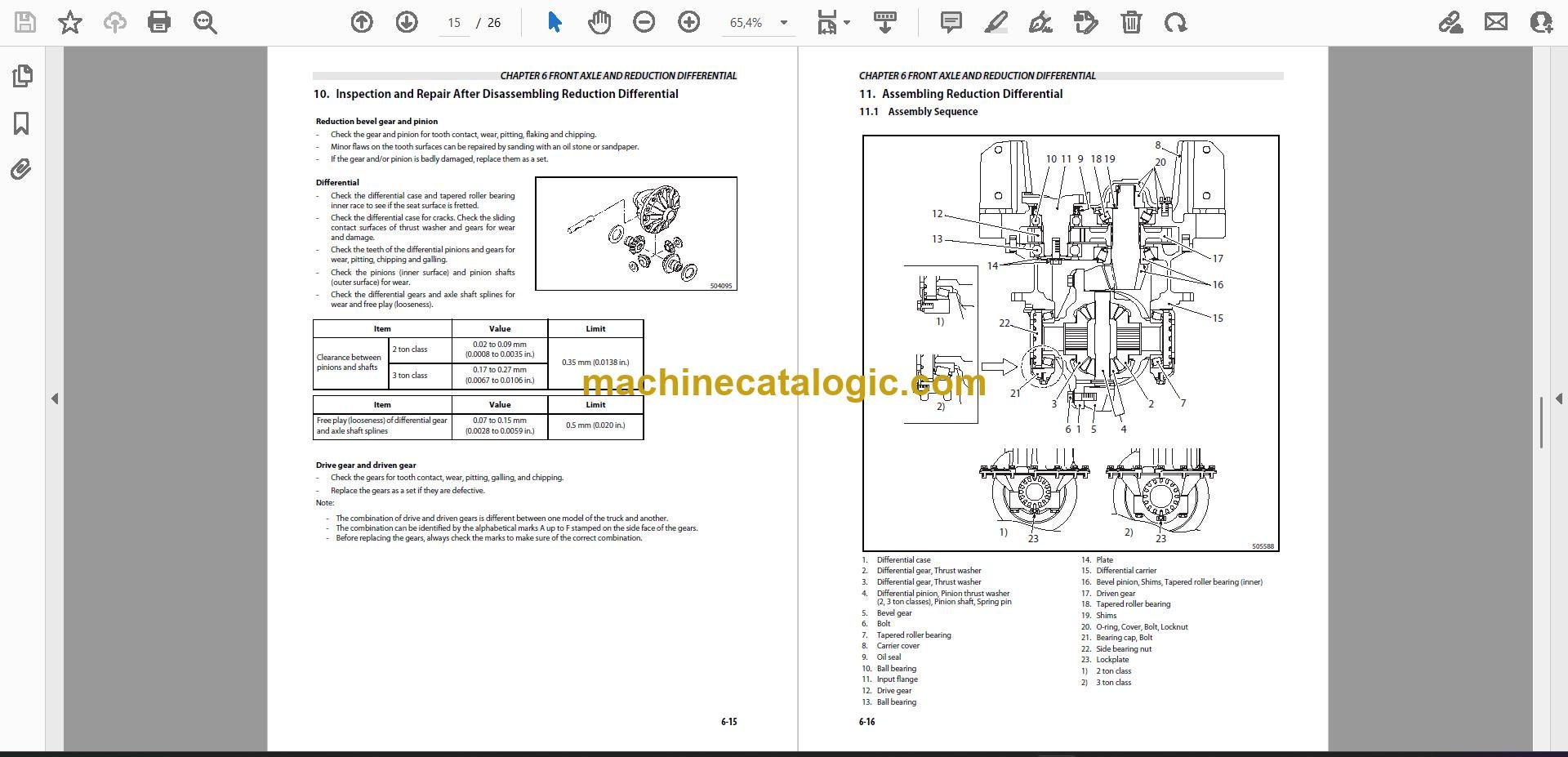Expand the left navigation pane arrow
Screen dimensions: 1568x757
[x=55, y=399]
